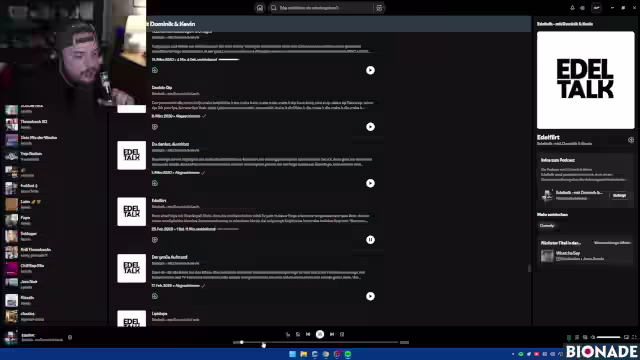The image size is (640, 360).
Task: Select the upcoming WatchaSay track
Action: [x=586, y=256]
